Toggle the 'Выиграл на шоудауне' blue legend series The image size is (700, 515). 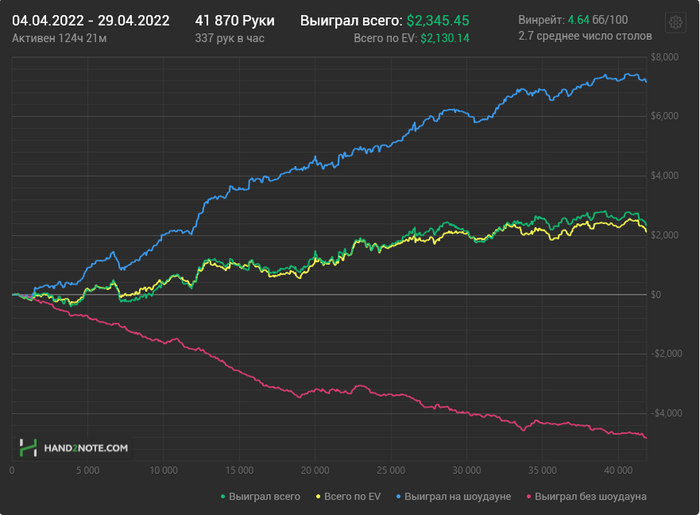coord(453,496)
